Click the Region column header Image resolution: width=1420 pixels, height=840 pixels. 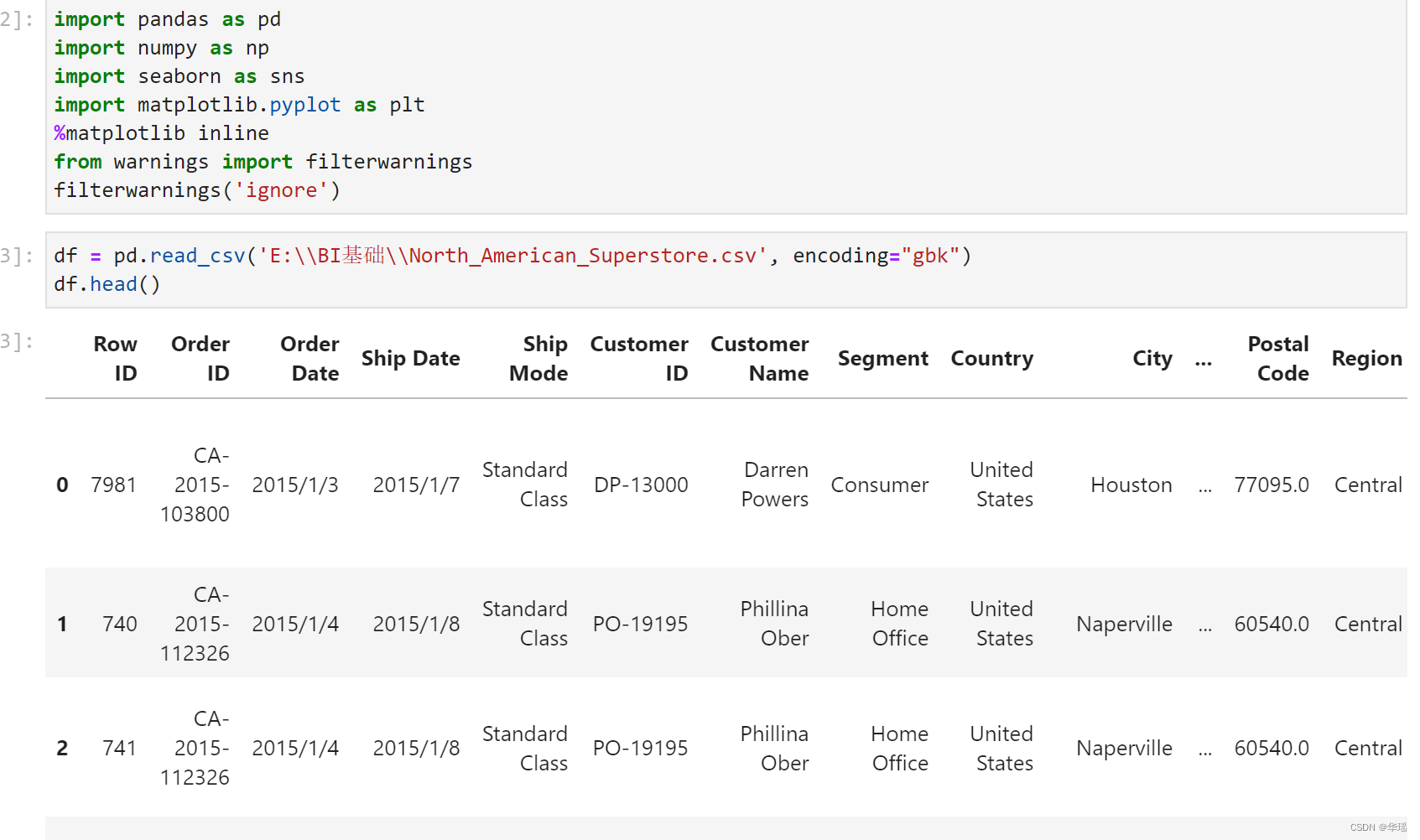(1366, 359)
